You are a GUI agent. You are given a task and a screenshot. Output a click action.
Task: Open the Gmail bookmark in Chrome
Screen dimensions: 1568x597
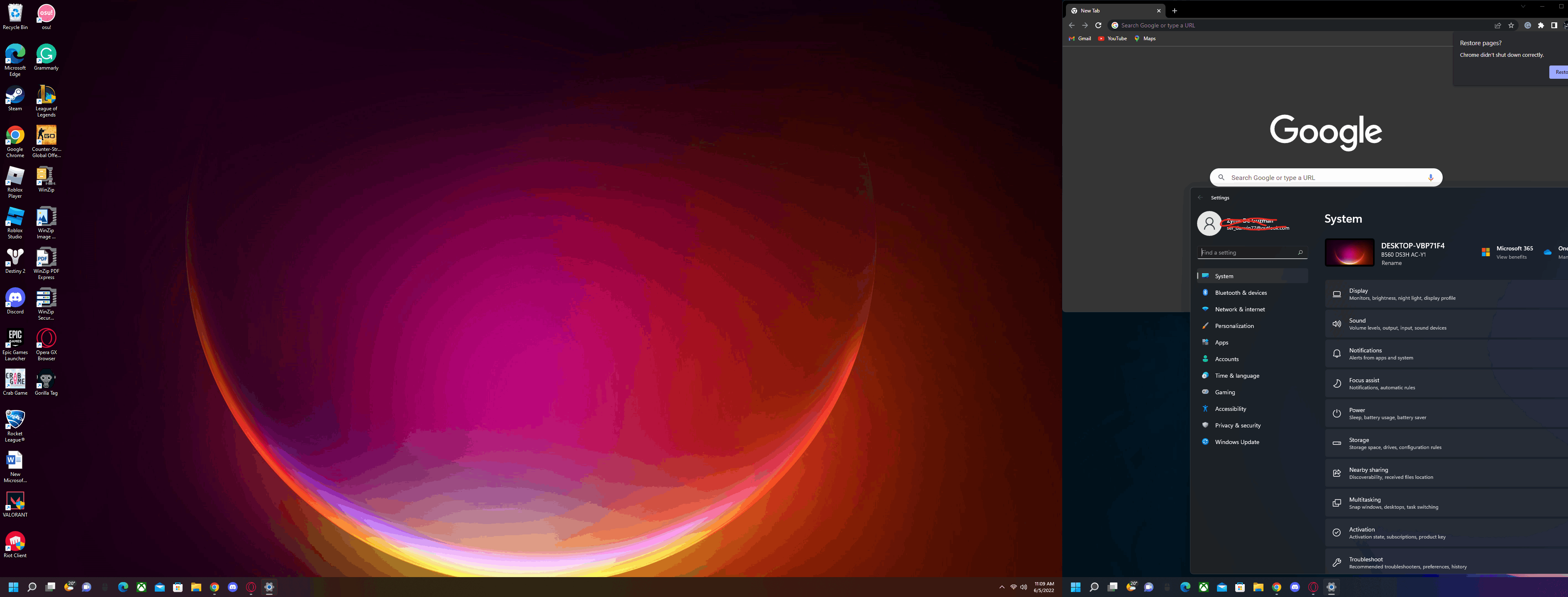tap(1080, 38)
